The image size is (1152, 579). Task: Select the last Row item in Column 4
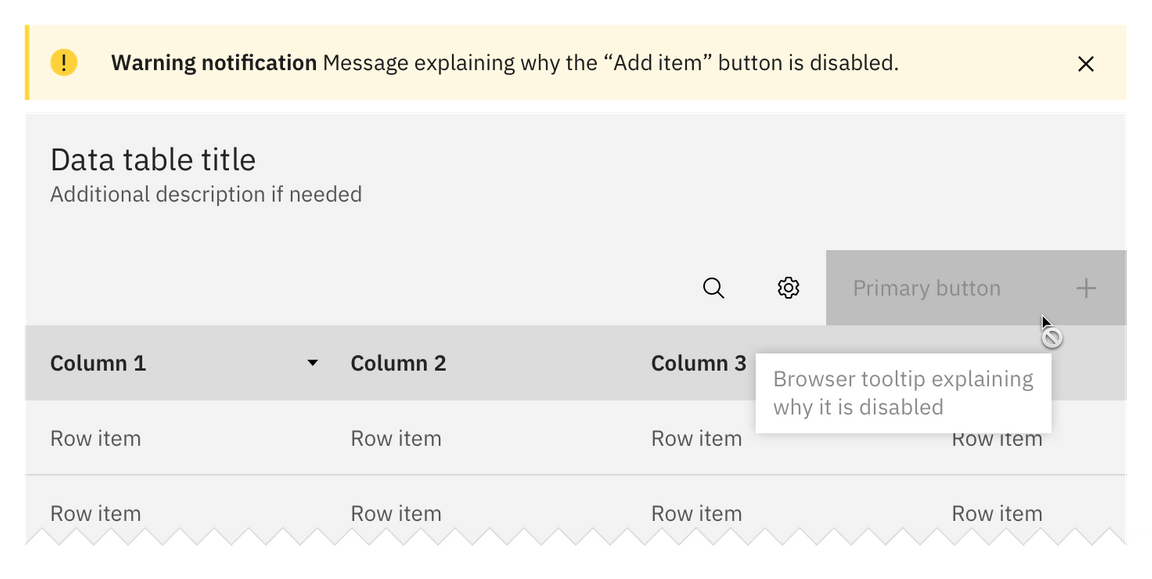[997, 513]
